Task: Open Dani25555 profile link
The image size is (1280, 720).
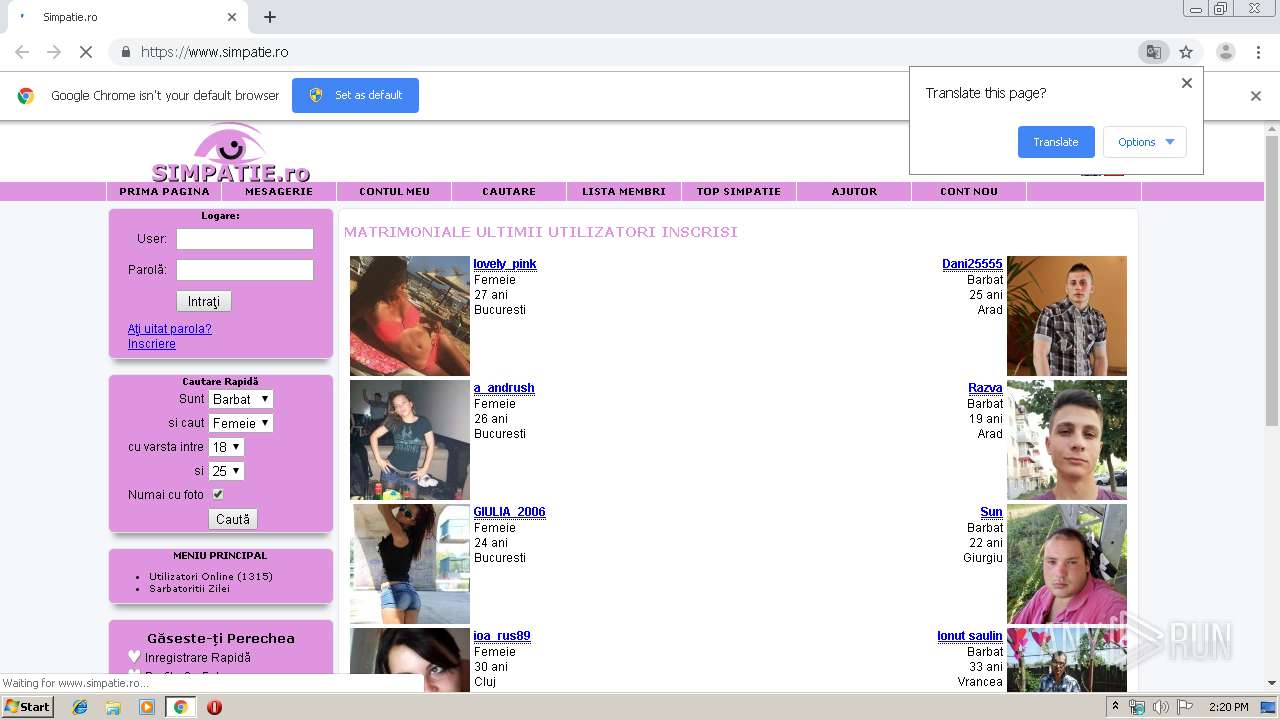Action: [x=972, y=264]
